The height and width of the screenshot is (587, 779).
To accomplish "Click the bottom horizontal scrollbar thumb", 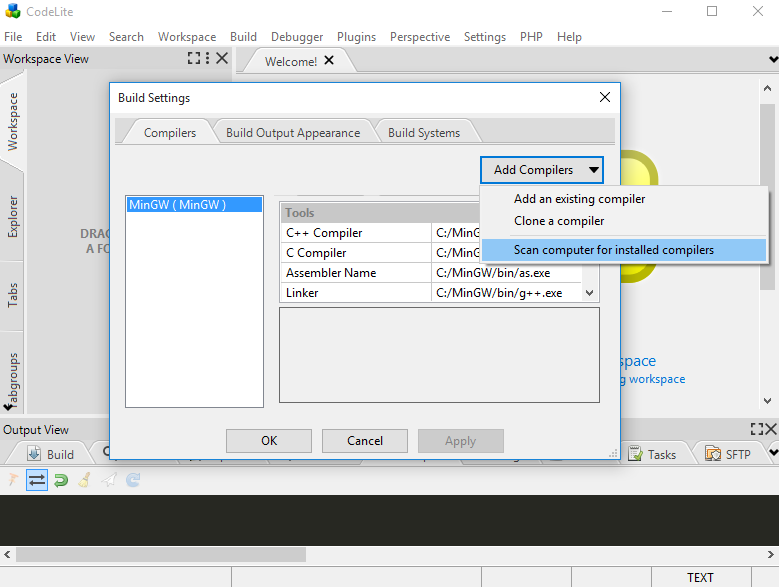I will click(161, 554).
